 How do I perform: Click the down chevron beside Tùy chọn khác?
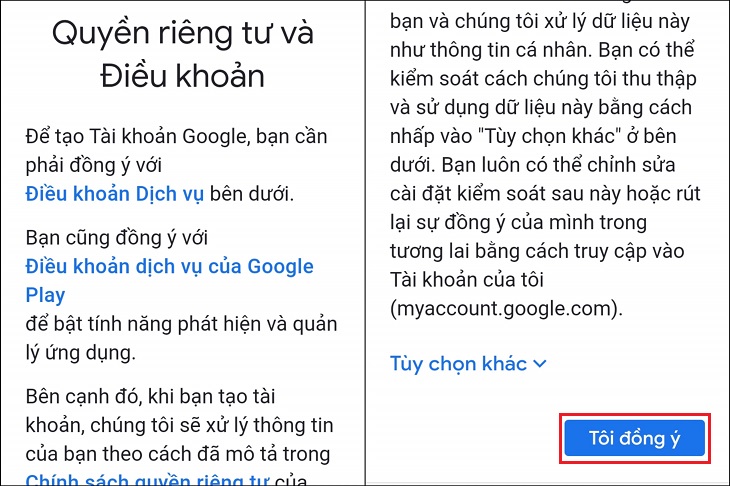[540, 364]
